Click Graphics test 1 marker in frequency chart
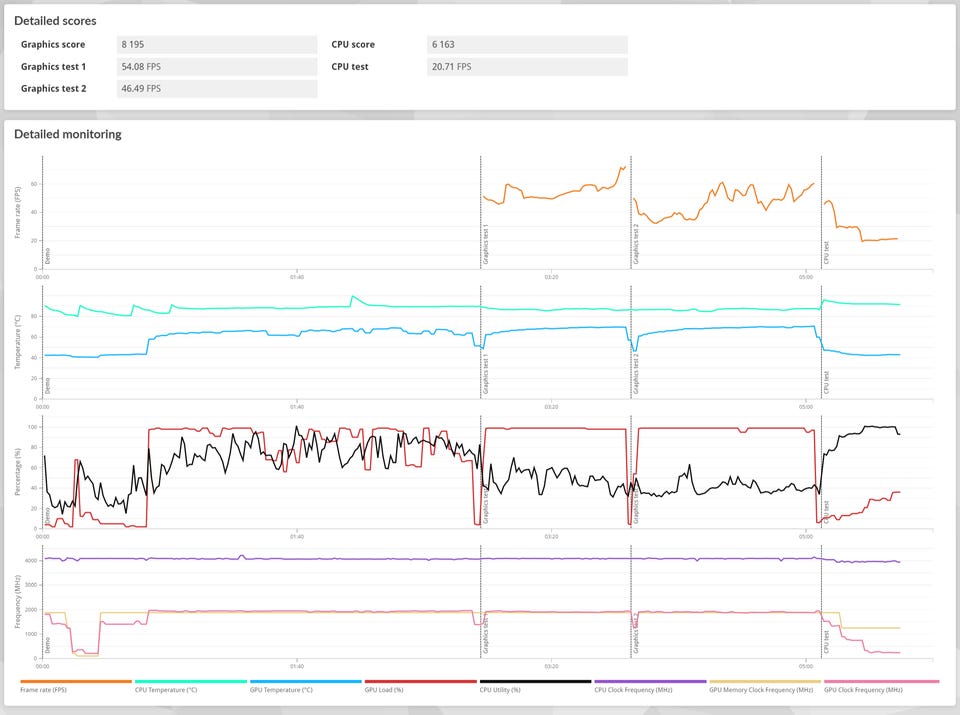The width and height of the screenshot is (960, 715). [x=486, y=634]
